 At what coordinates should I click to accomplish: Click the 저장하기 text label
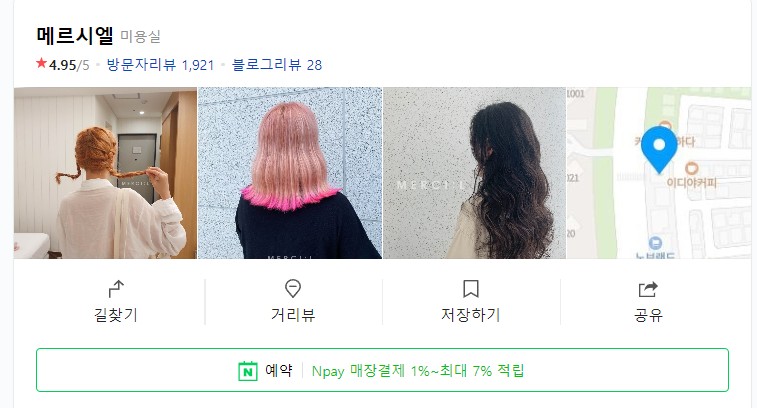click(471, 315)
